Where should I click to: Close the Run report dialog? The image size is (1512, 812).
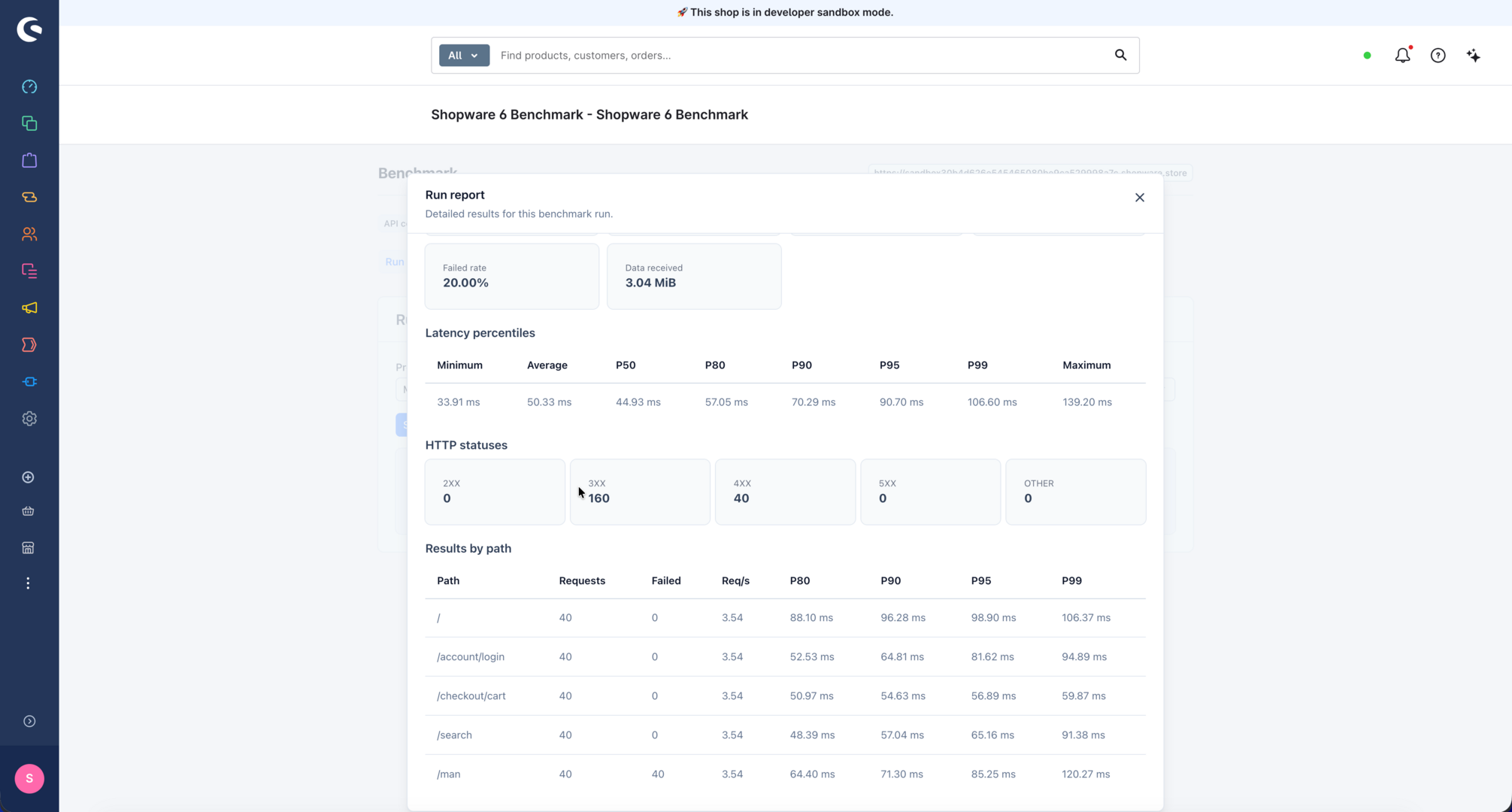[1139, 197]
